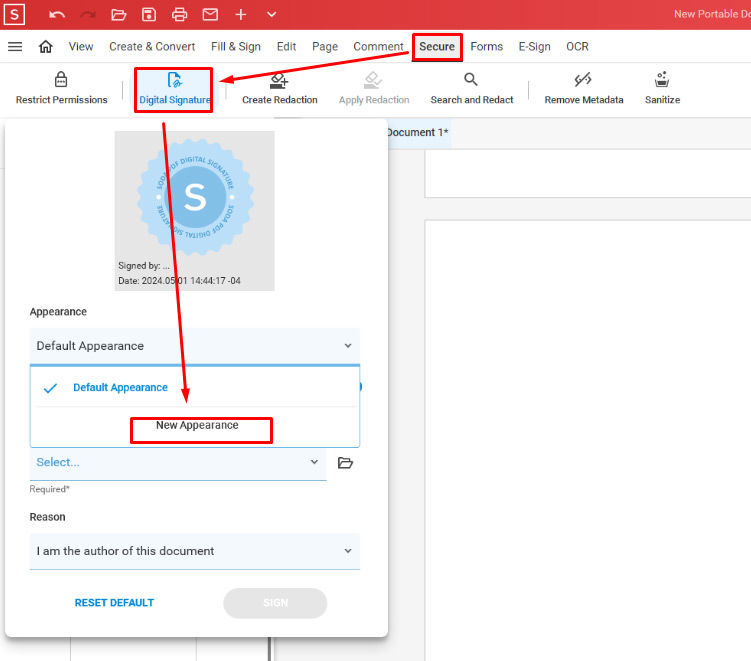Open Search and Redact tool
This screenshot has height=661, width=751.
click(472, 89)
